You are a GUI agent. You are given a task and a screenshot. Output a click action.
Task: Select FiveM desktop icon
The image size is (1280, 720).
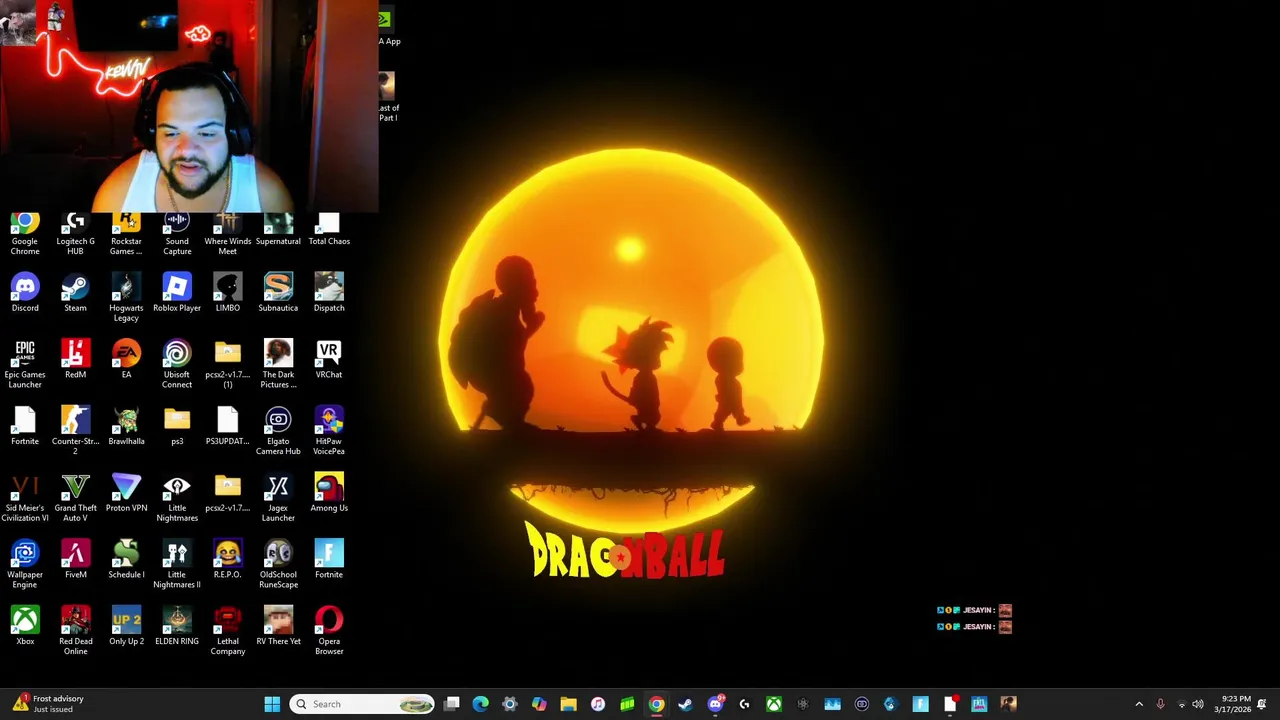(75, 559)
